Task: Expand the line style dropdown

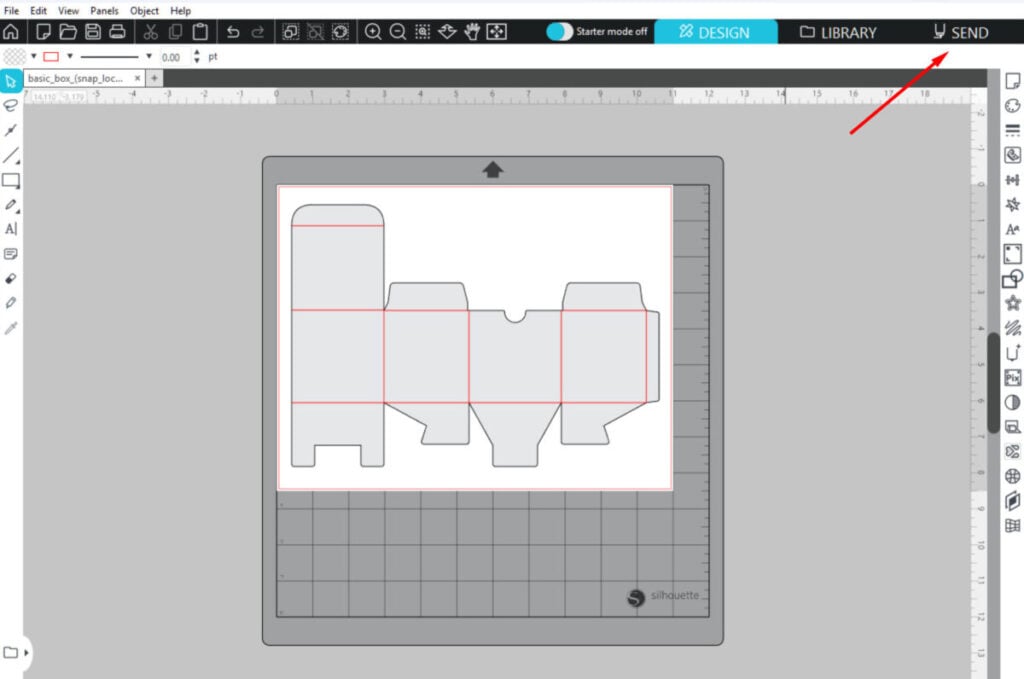Action: [149, 57]
